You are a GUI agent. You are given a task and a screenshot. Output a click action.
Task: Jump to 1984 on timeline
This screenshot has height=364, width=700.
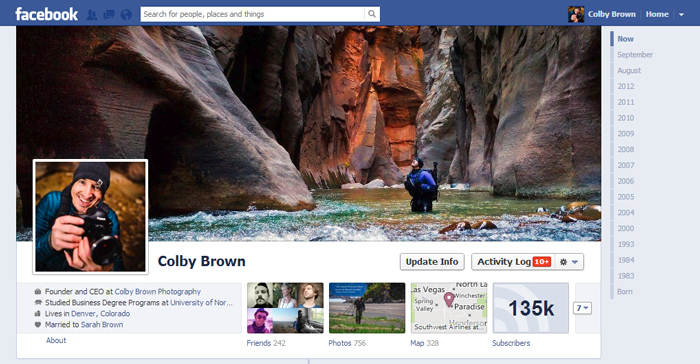[x=625, y=260]
